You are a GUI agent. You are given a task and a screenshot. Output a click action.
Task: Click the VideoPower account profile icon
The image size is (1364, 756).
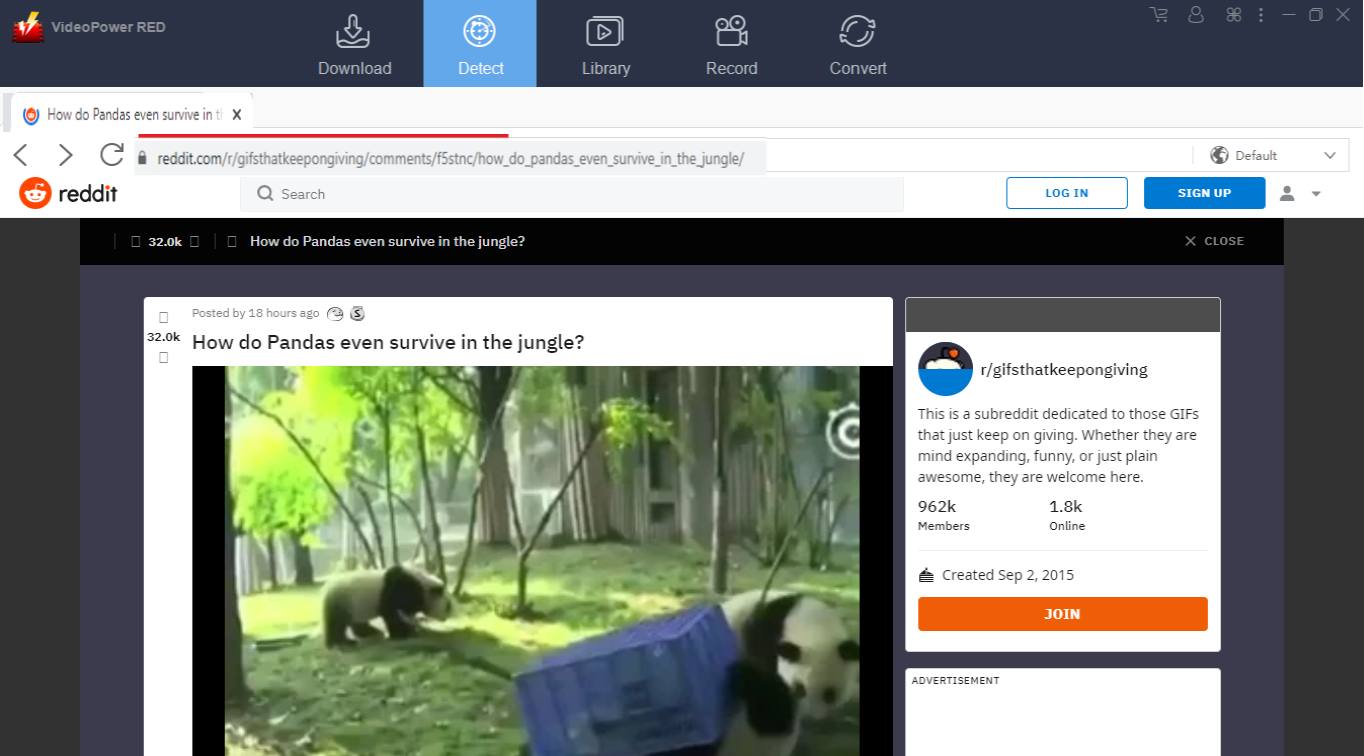coord(1196,15)
